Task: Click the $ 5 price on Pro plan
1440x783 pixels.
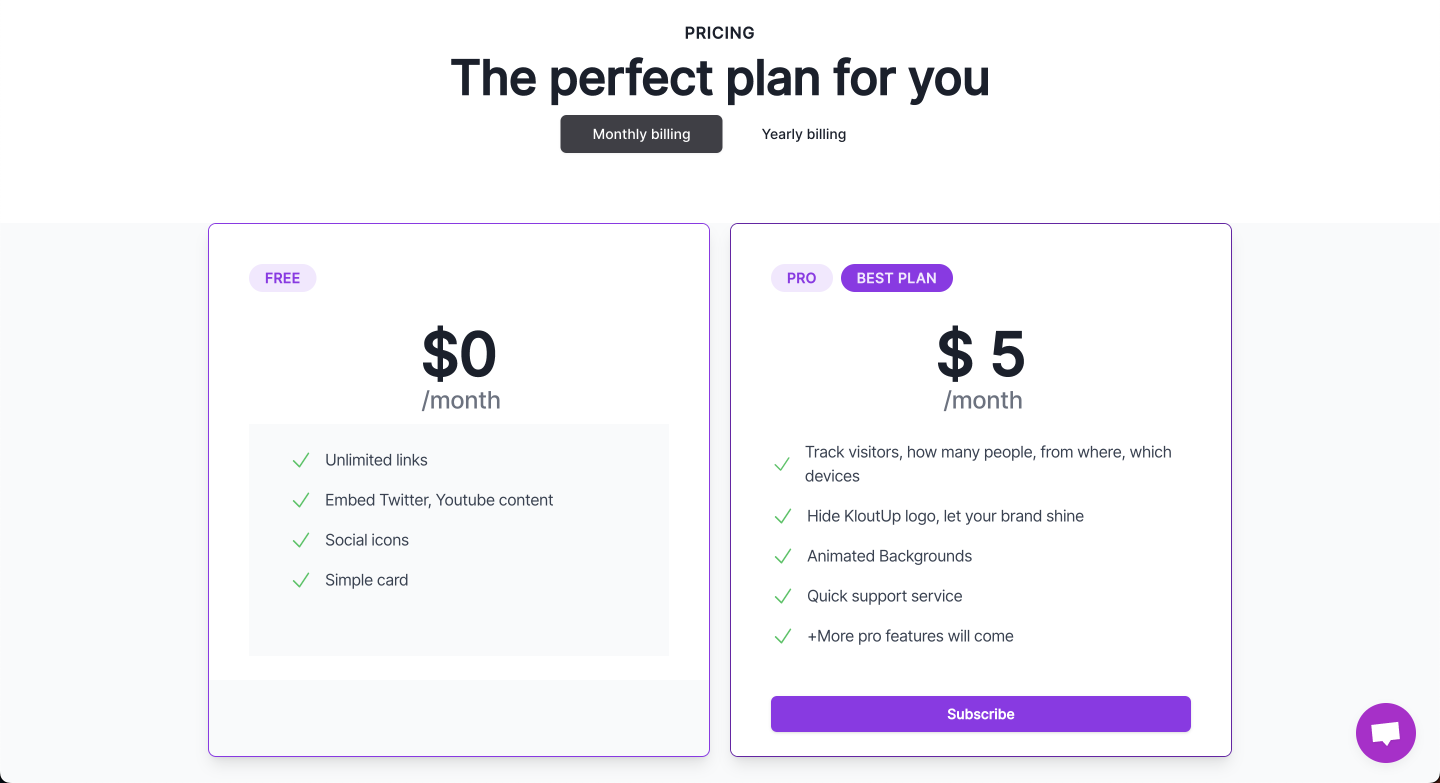Action: click(981, 354)
